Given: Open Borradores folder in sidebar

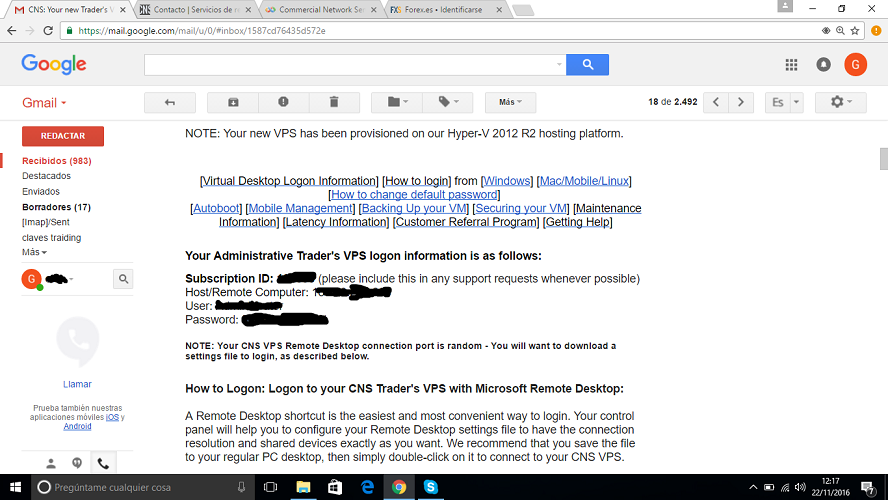Looking at the screenshot, I should [56, 207].
